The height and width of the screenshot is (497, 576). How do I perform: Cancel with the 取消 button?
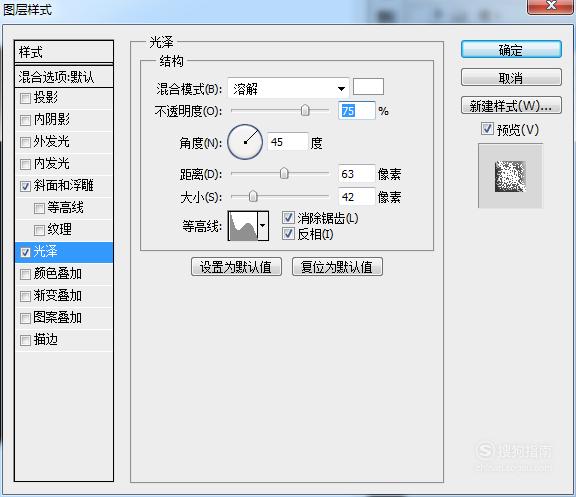[x=511, y=78]
